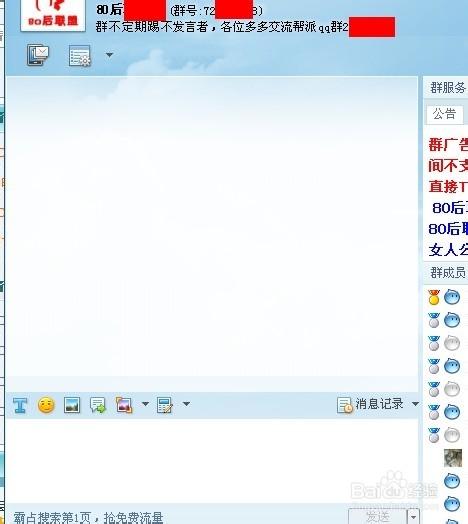Click the send picture icon
This screenshot has width=468, height=524.
click(72, 405)
